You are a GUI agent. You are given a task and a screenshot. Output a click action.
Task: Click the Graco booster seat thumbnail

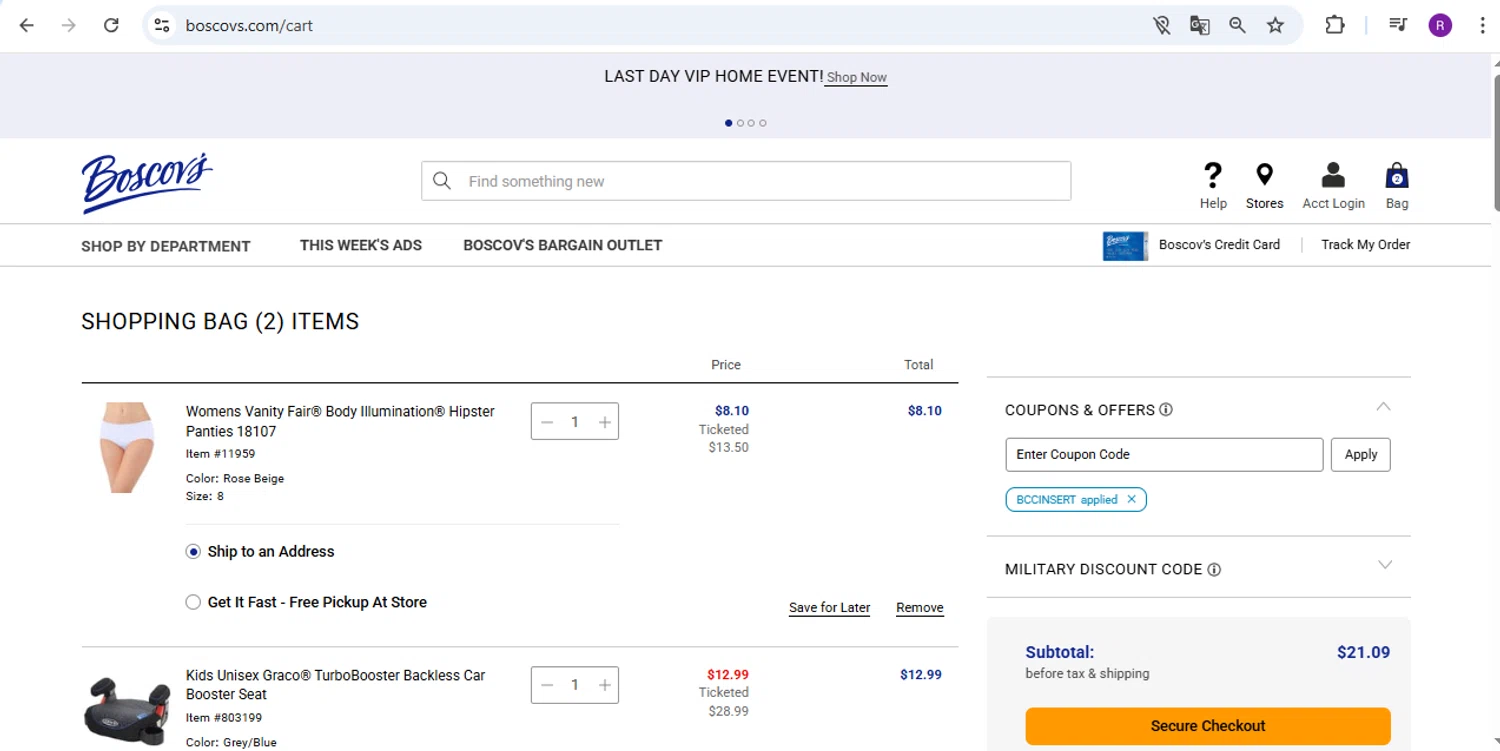coord(127,709)
